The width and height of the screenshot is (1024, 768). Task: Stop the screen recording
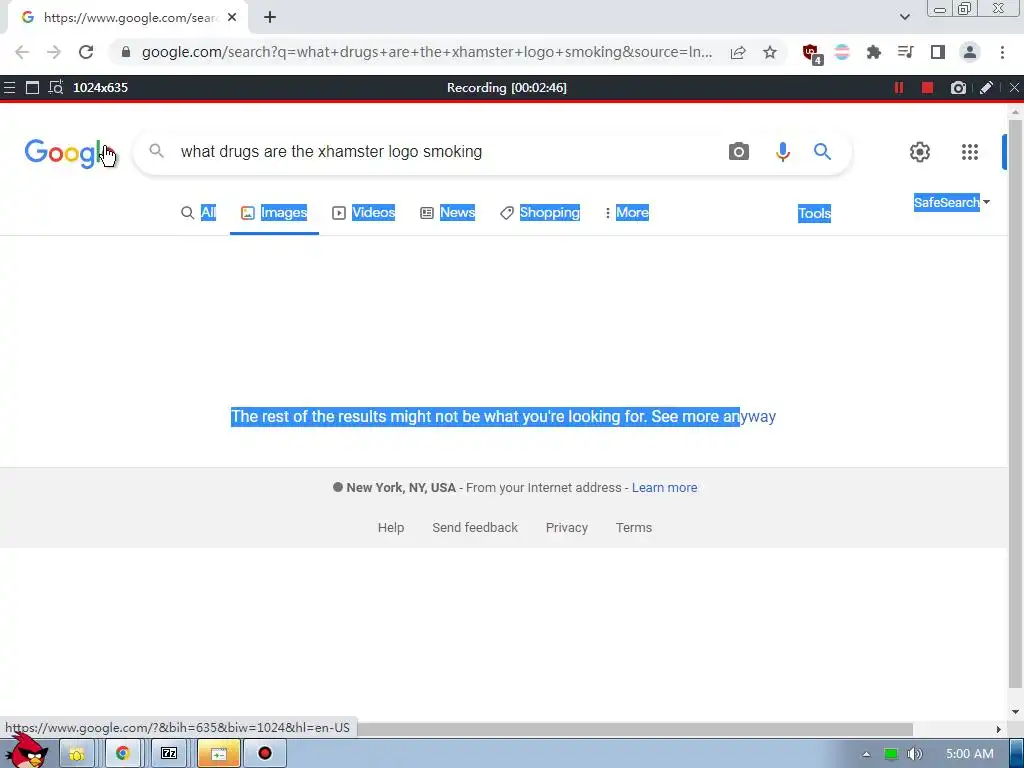[x=927, y=88]
